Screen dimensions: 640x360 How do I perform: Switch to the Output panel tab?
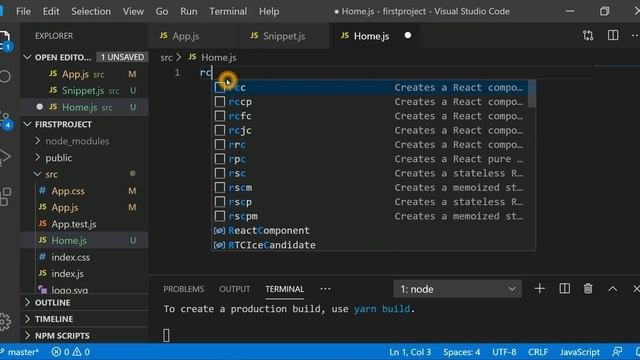pos(234,289)
